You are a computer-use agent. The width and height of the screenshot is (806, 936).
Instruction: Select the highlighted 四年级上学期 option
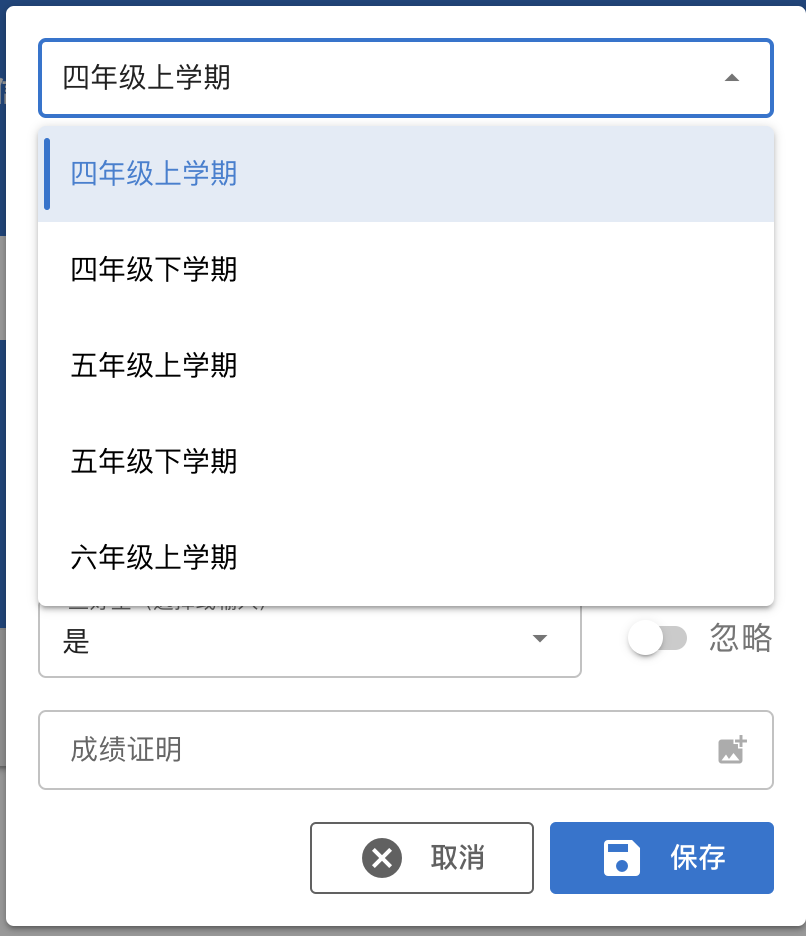(x=406, y=174)
